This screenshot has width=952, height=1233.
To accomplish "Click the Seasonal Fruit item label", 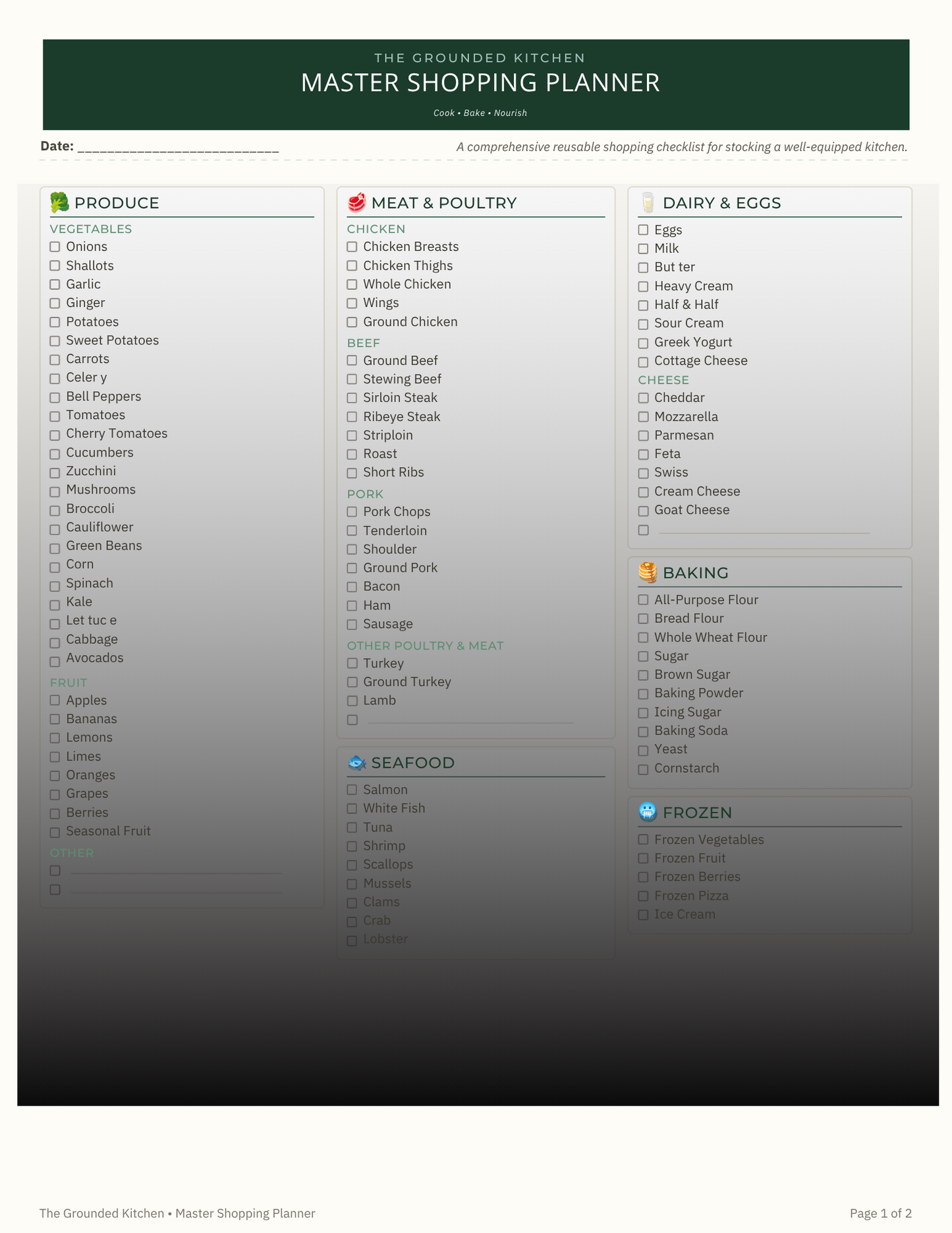I will [108, 831].
